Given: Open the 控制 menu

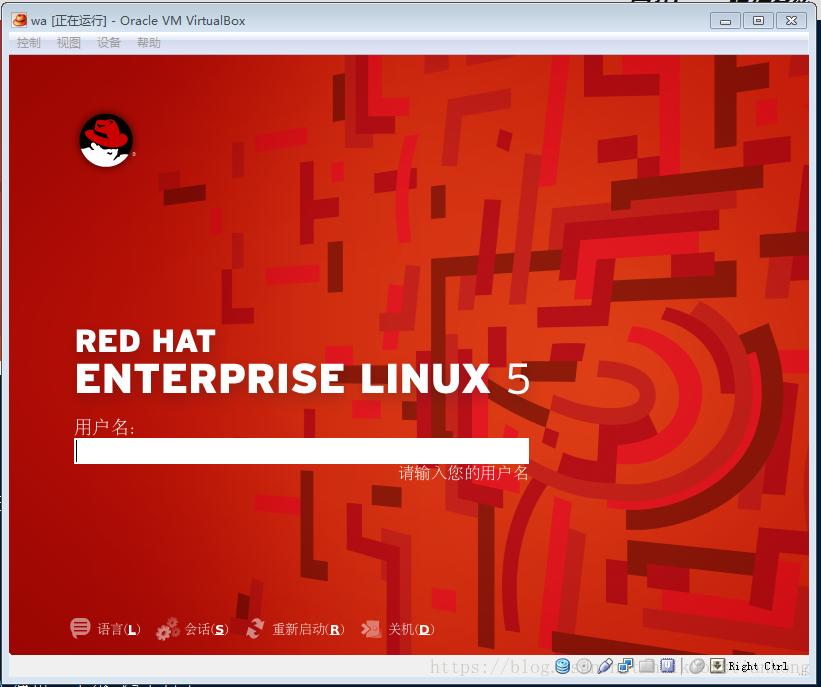Looking at the screenshot, I should tap(28, 43).
